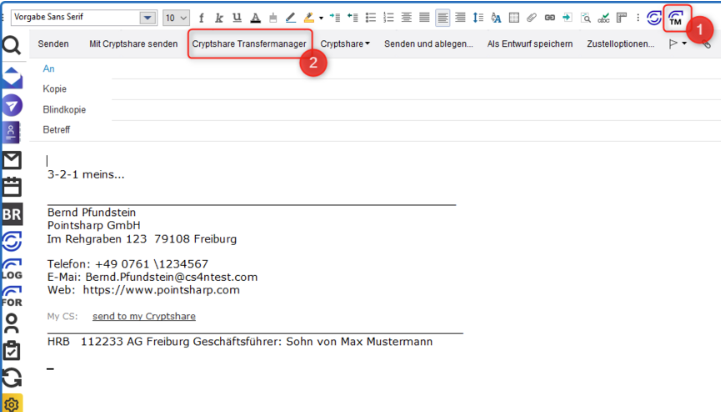The image size is (721, 412).
Task: Decrease paragraph indent
Action: coord(353,18)
